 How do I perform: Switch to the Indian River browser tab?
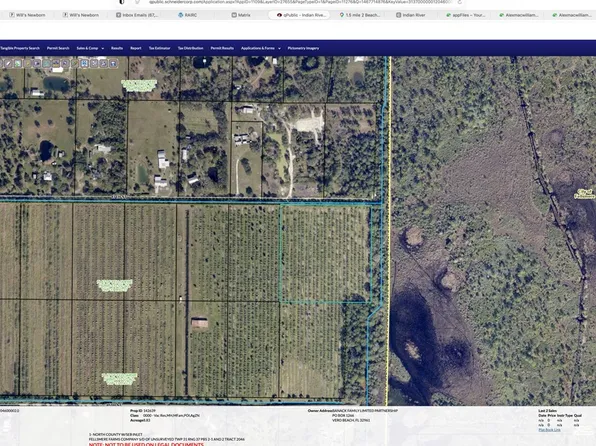pyautogui.click(x=411, y=15)
